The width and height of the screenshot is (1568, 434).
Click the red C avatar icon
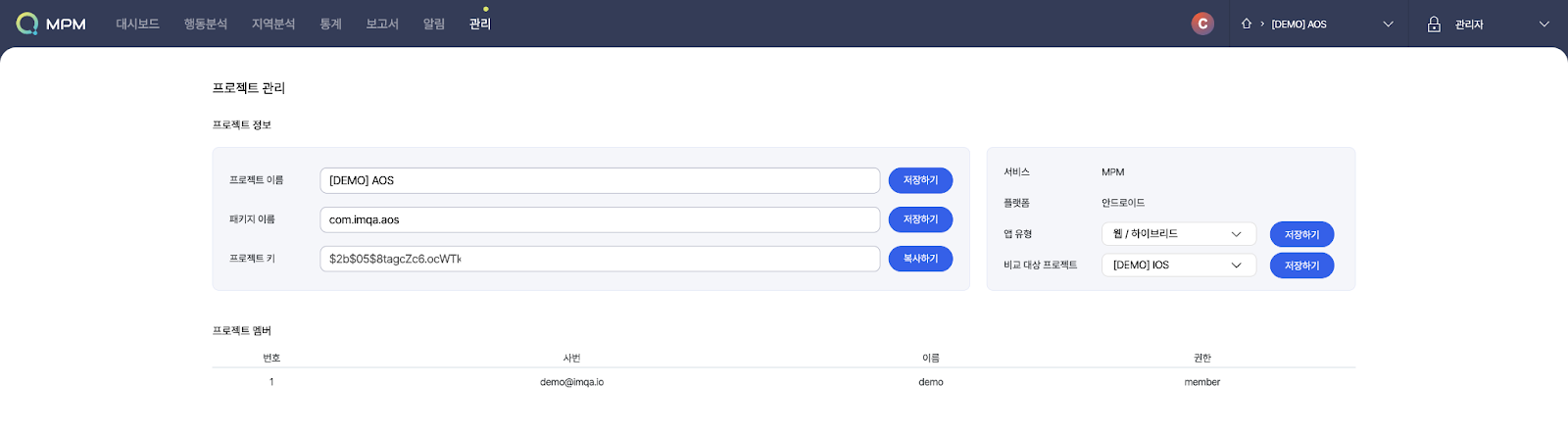click(1202, 24)
